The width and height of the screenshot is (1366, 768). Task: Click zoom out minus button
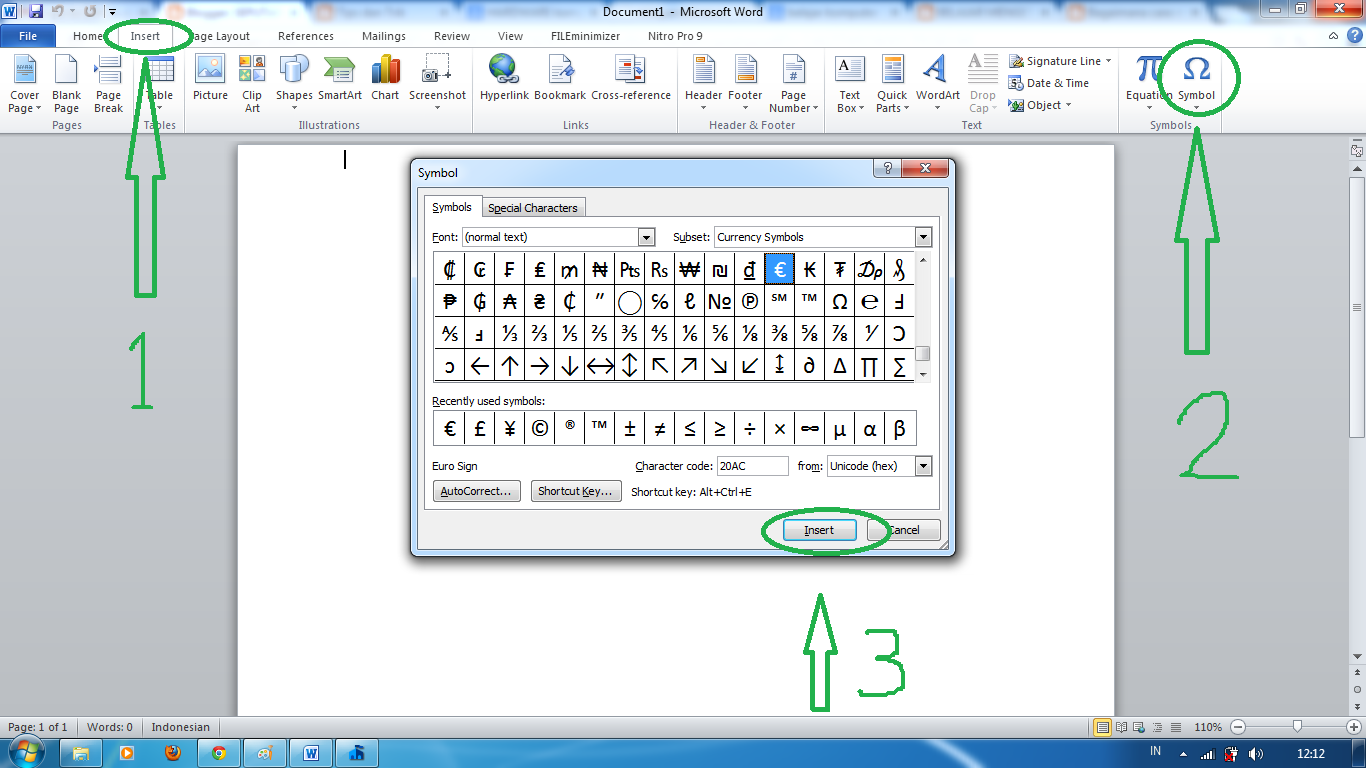click(x=1238, y=727)
